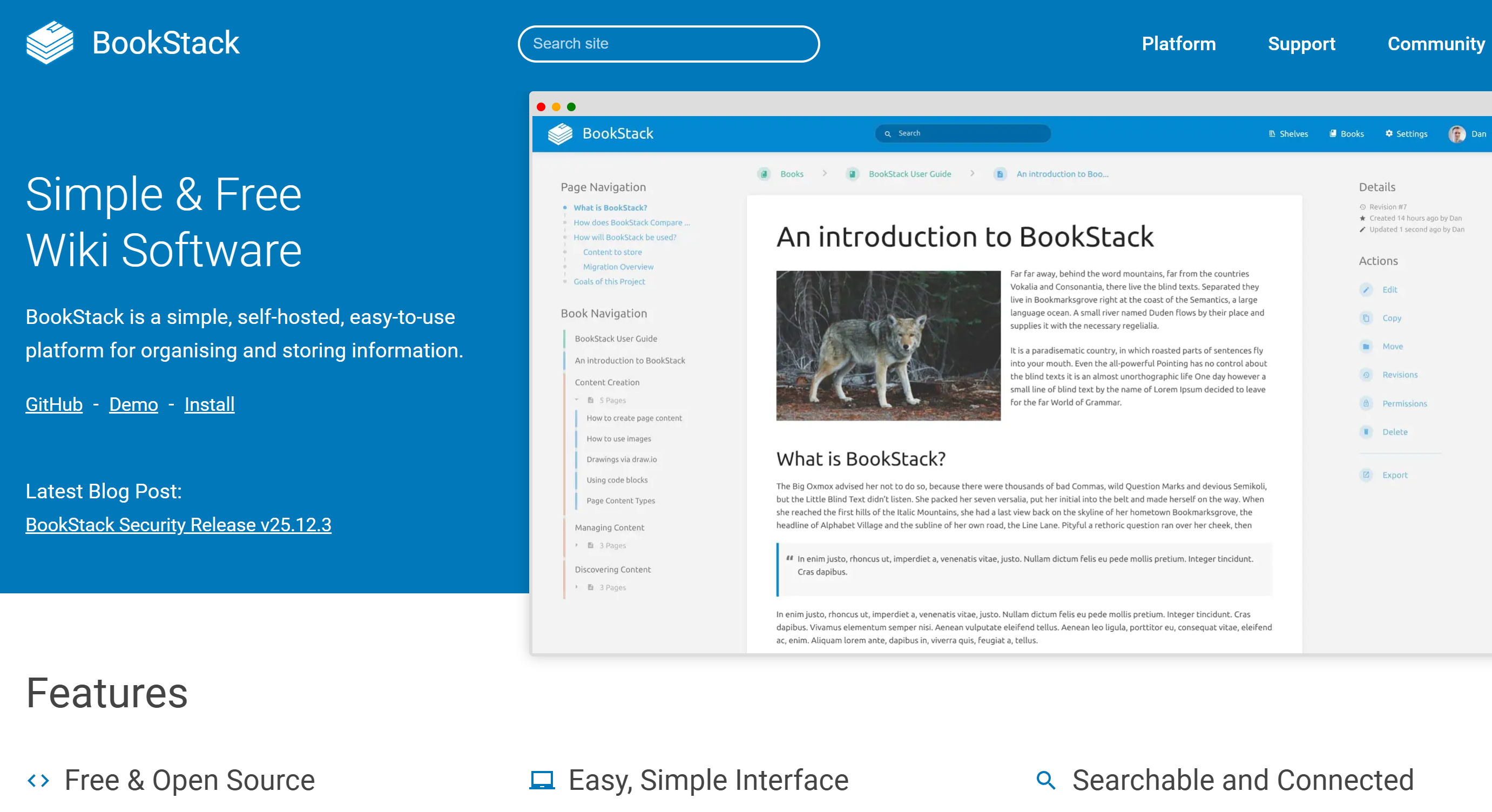Open the Platform menu
Viewport: 1492px width, 812px height.
1178,44
